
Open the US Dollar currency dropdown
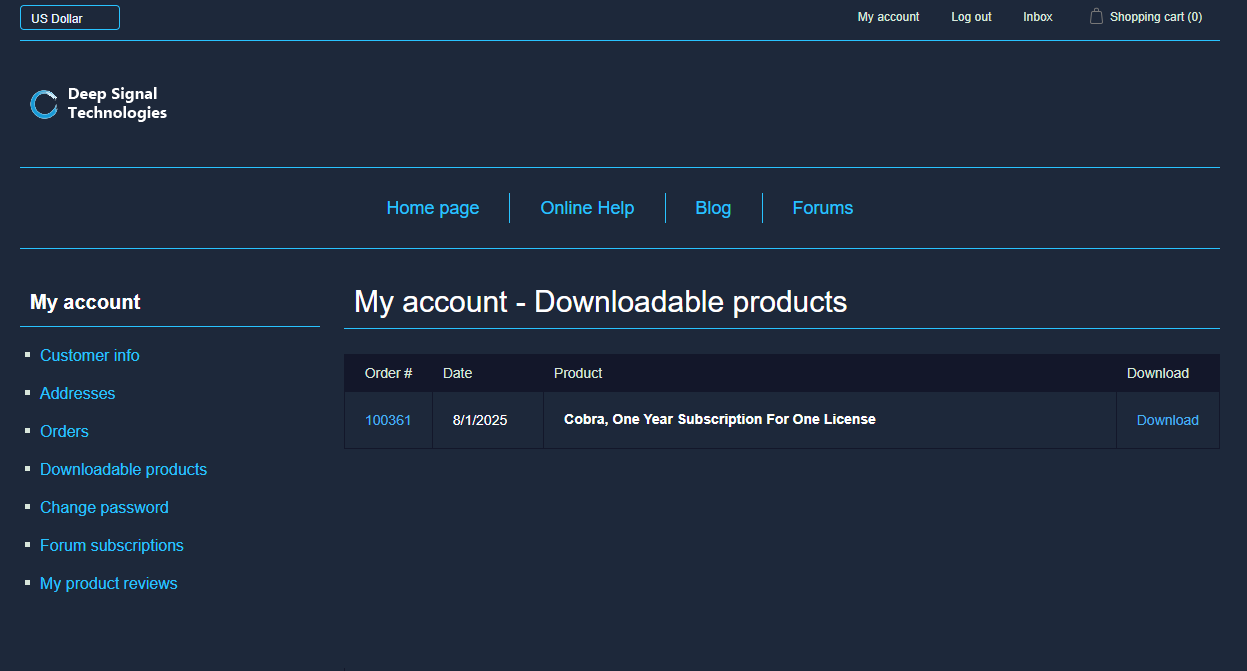pyautogui.click(x=70, y=18)
